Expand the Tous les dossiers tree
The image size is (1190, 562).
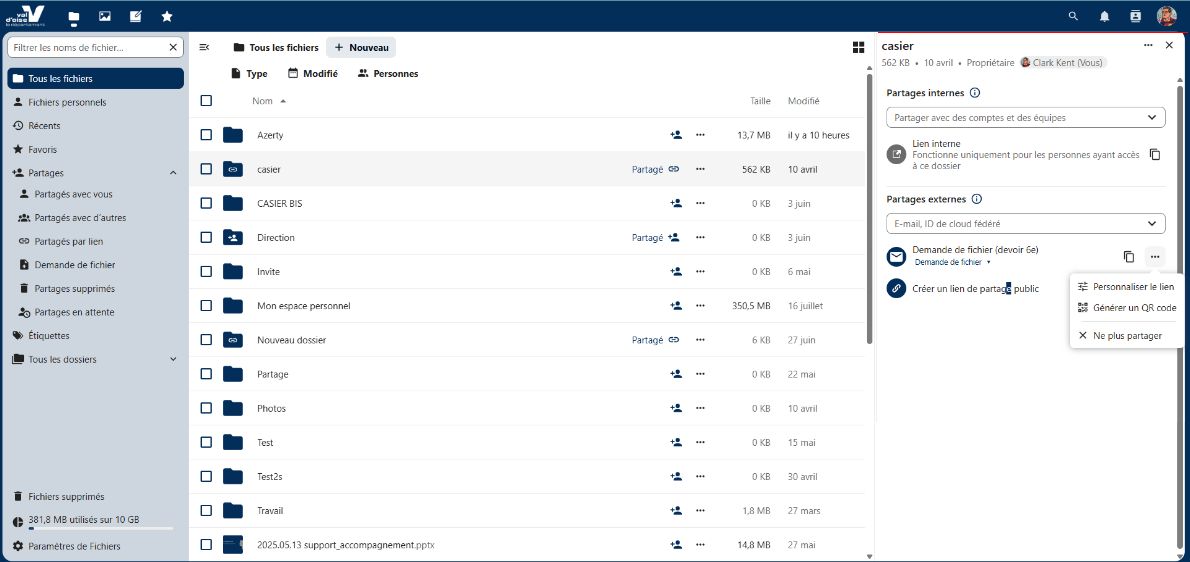click(173, 359)
